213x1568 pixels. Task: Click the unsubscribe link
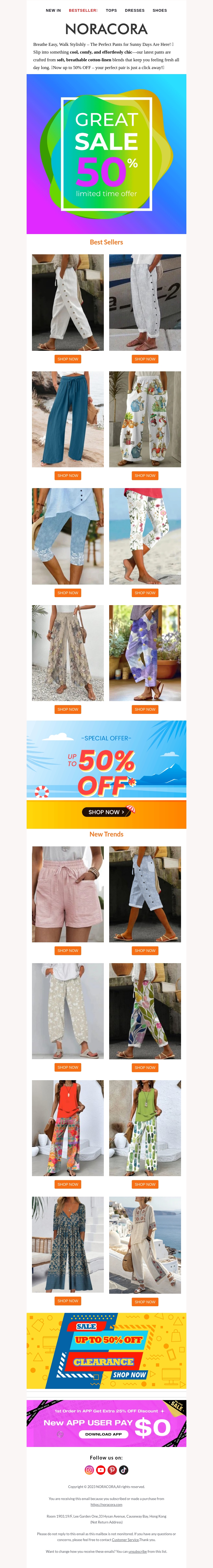coord(138,1551)
